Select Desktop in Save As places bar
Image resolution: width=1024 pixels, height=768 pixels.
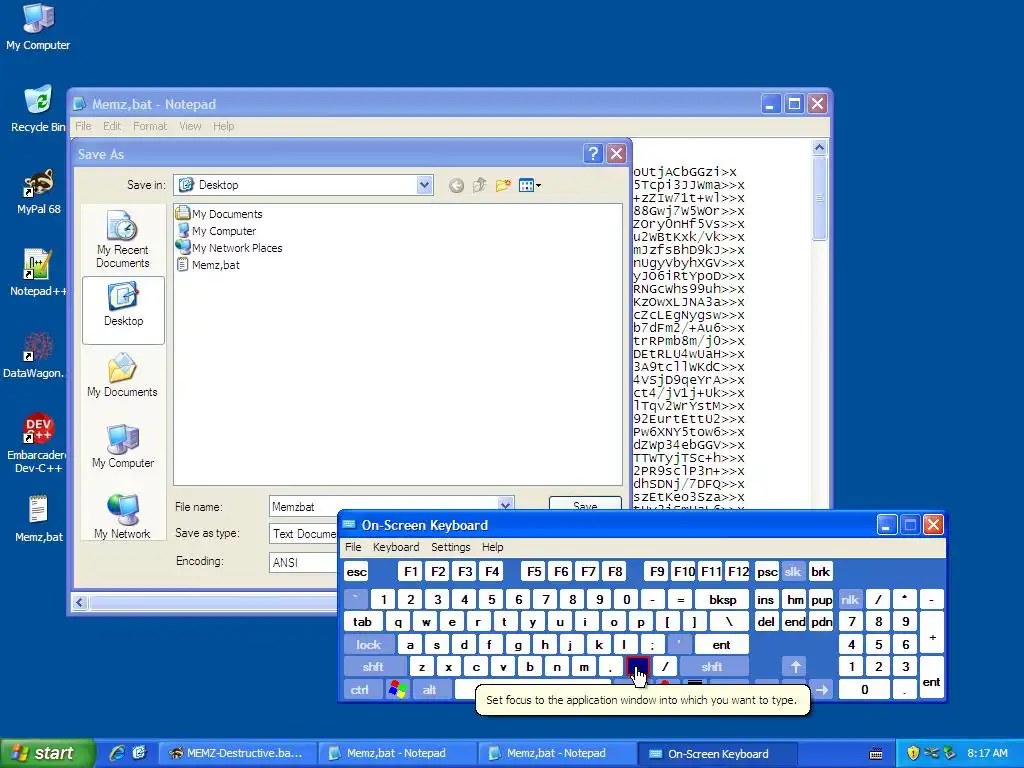(x=123, y=310)
